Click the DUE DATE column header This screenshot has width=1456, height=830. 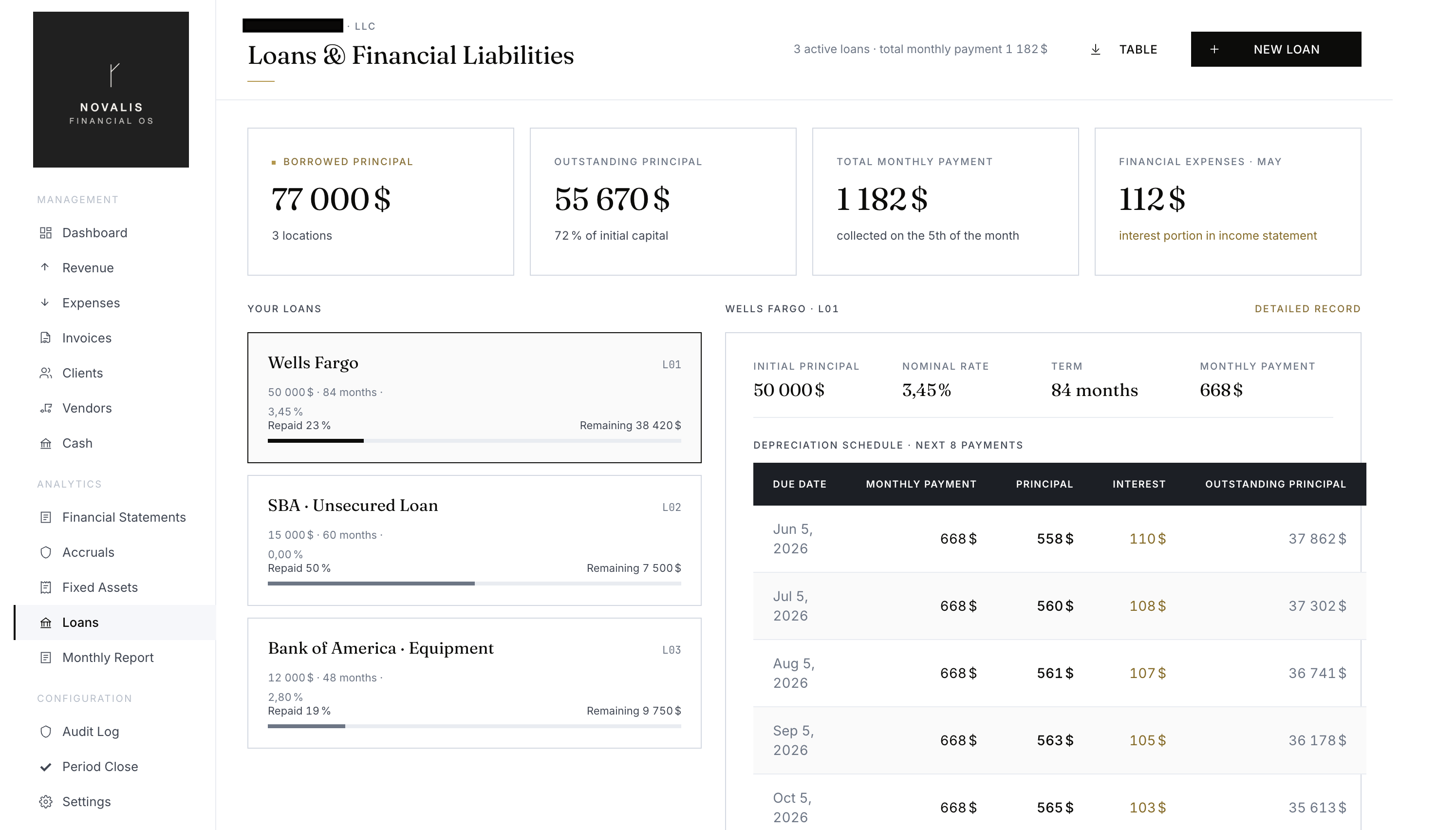tap(799, 484)
